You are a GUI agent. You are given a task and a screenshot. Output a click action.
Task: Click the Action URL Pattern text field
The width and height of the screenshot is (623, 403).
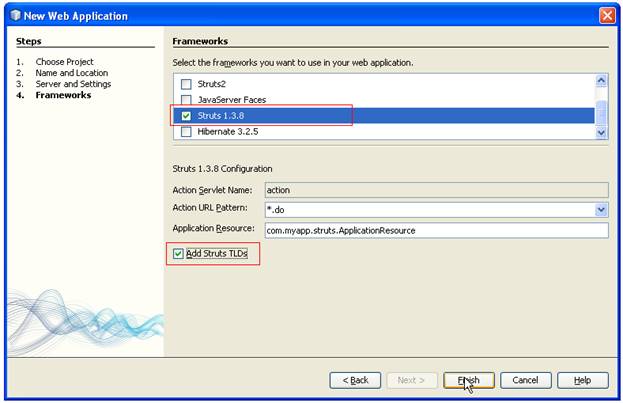(x=430, y=209)
